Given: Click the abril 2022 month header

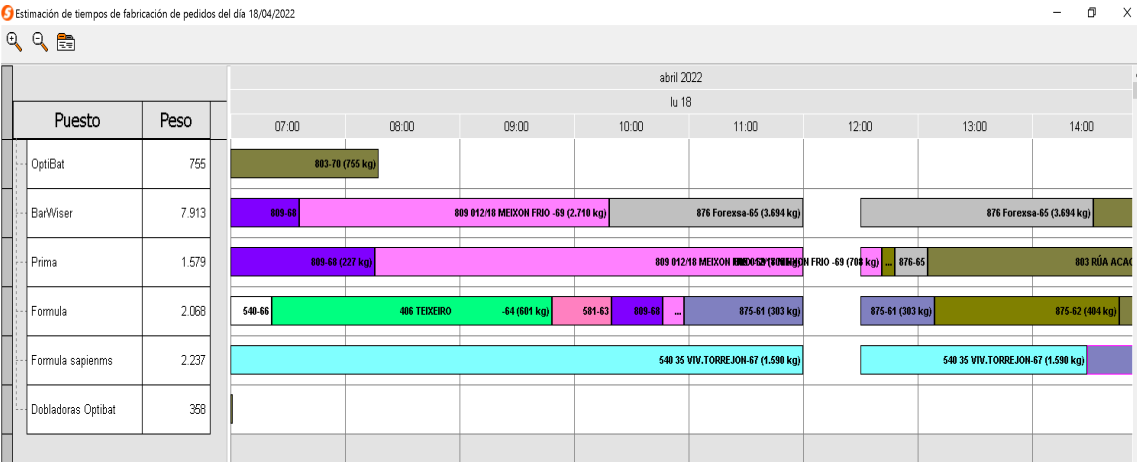Looking at the screenshot, I should coord(680,78).
